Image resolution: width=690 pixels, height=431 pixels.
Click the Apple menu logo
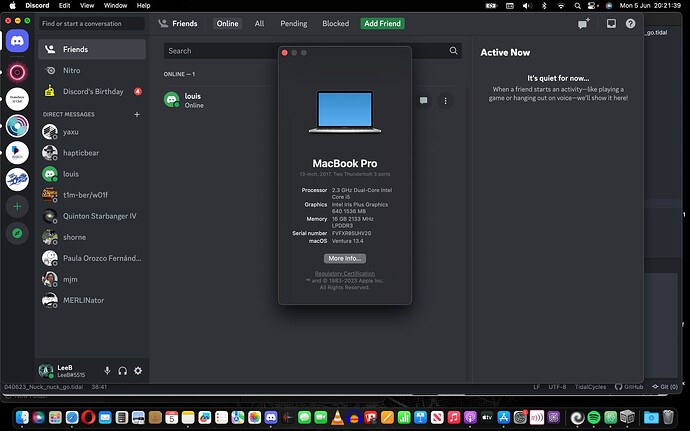12,5
